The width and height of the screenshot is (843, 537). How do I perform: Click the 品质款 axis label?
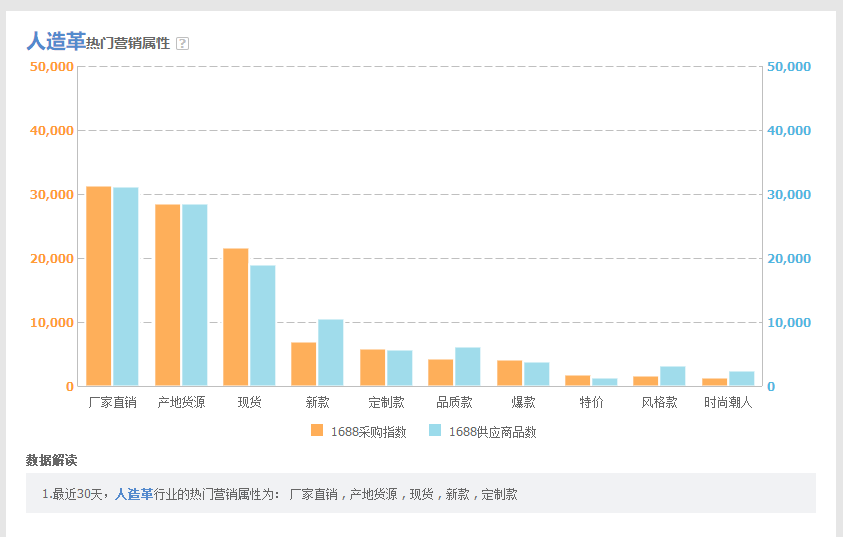[454, 402]
